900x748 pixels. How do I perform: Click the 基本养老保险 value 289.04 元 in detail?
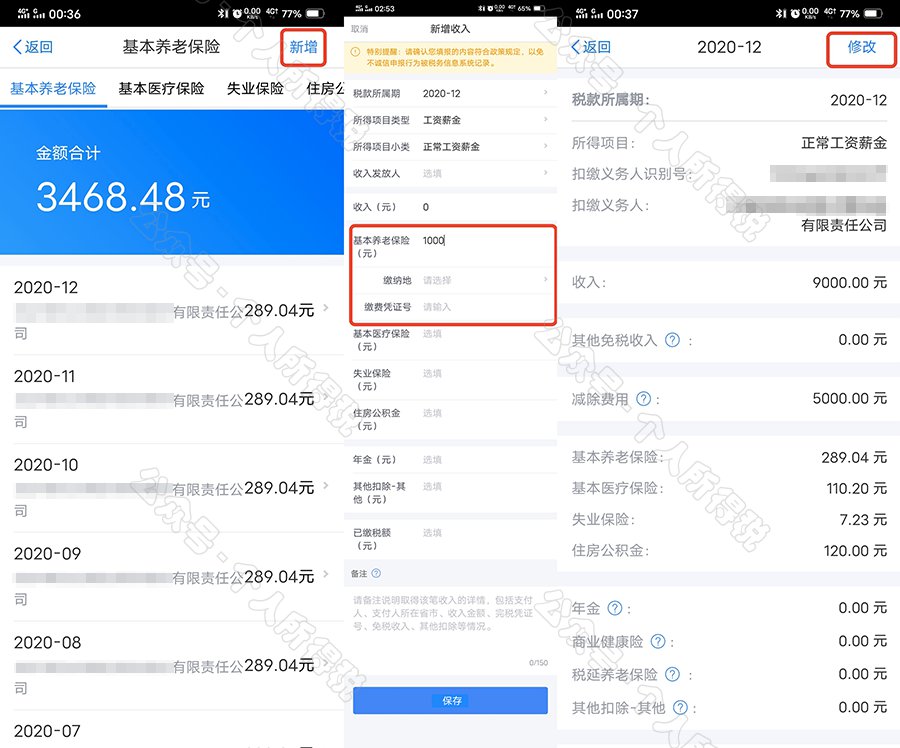854,458
